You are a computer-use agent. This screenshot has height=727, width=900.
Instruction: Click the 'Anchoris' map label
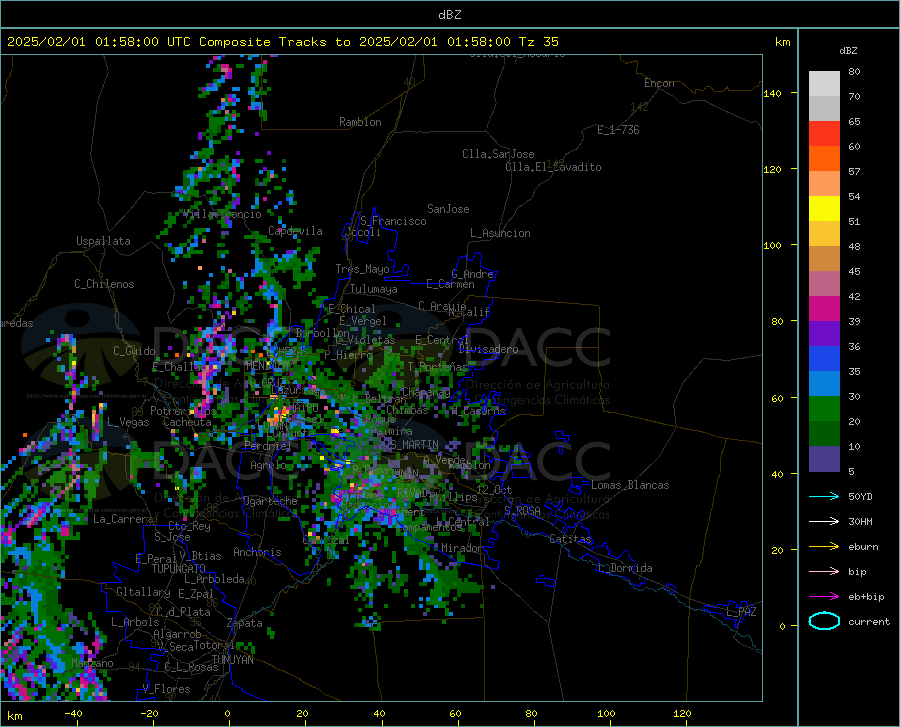coord(257,553)
